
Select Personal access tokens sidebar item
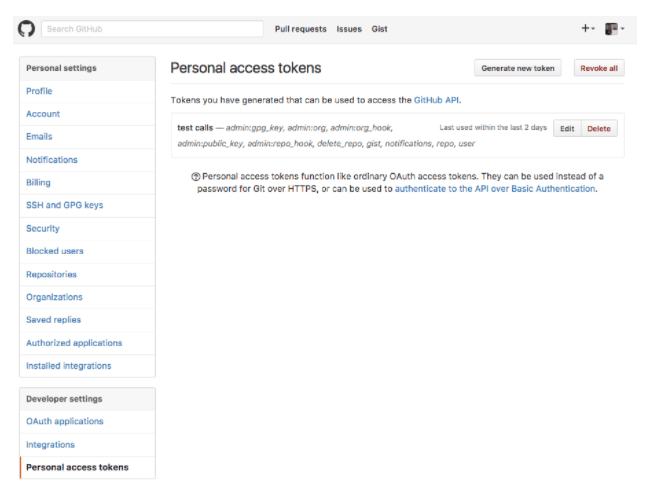point(87,467)
